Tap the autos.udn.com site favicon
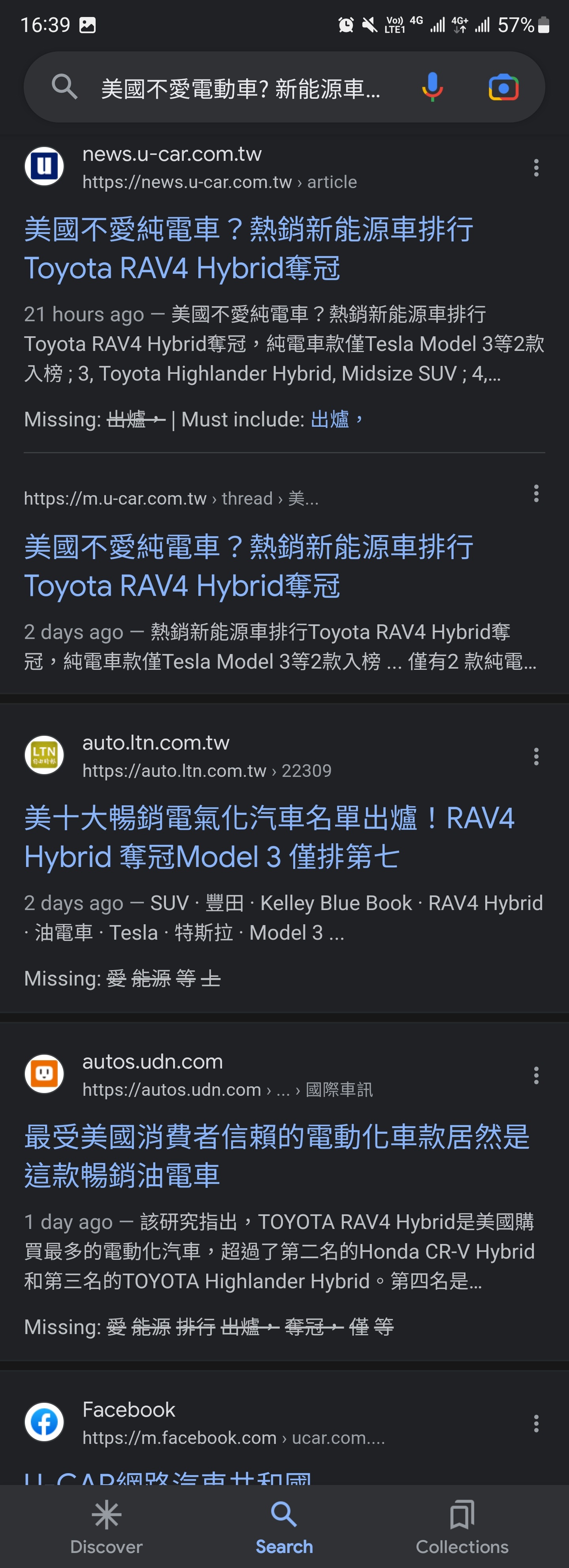The height and width of the screenshot is (1568, 569). [x=44, y=1074]
